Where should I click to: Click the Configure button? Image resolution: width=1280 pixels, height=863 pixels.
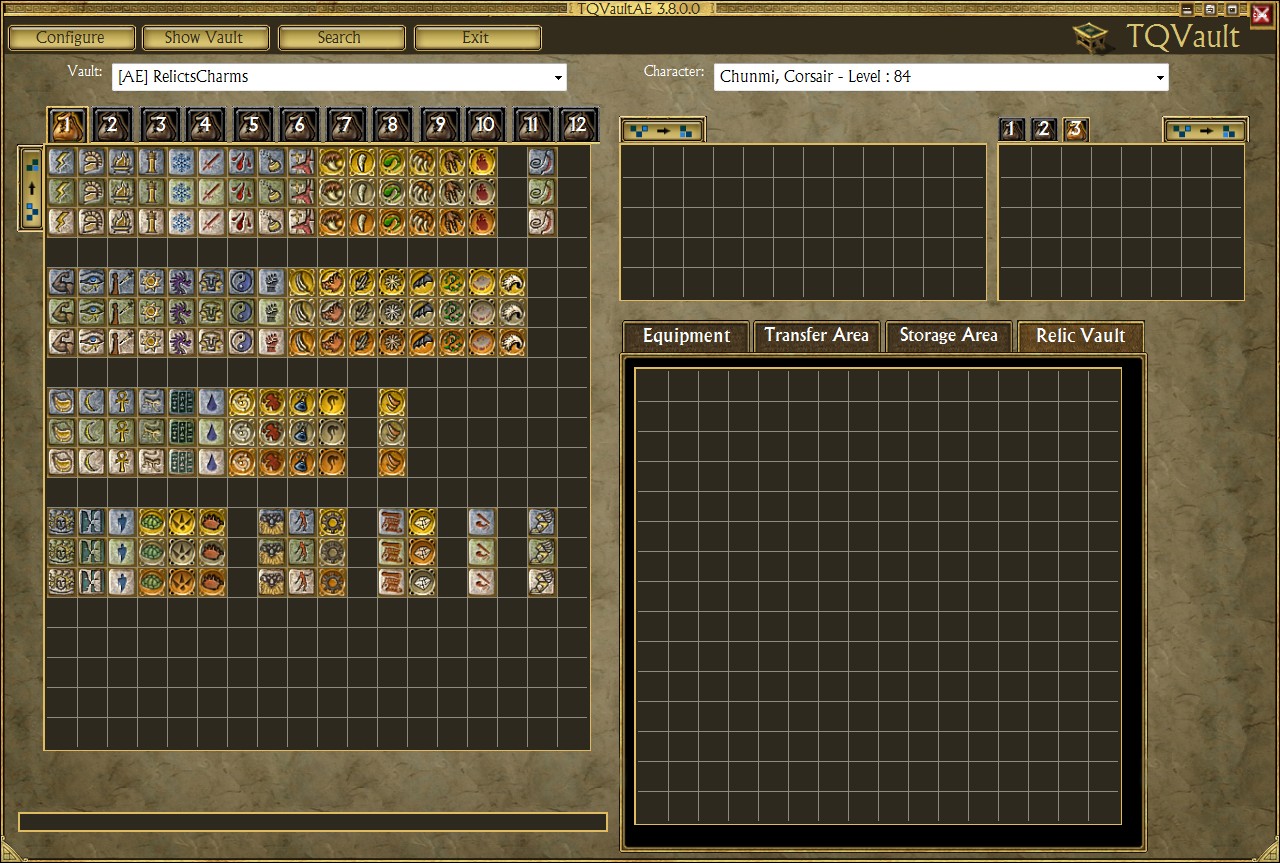pyautogui.click(x=70, y=38)
